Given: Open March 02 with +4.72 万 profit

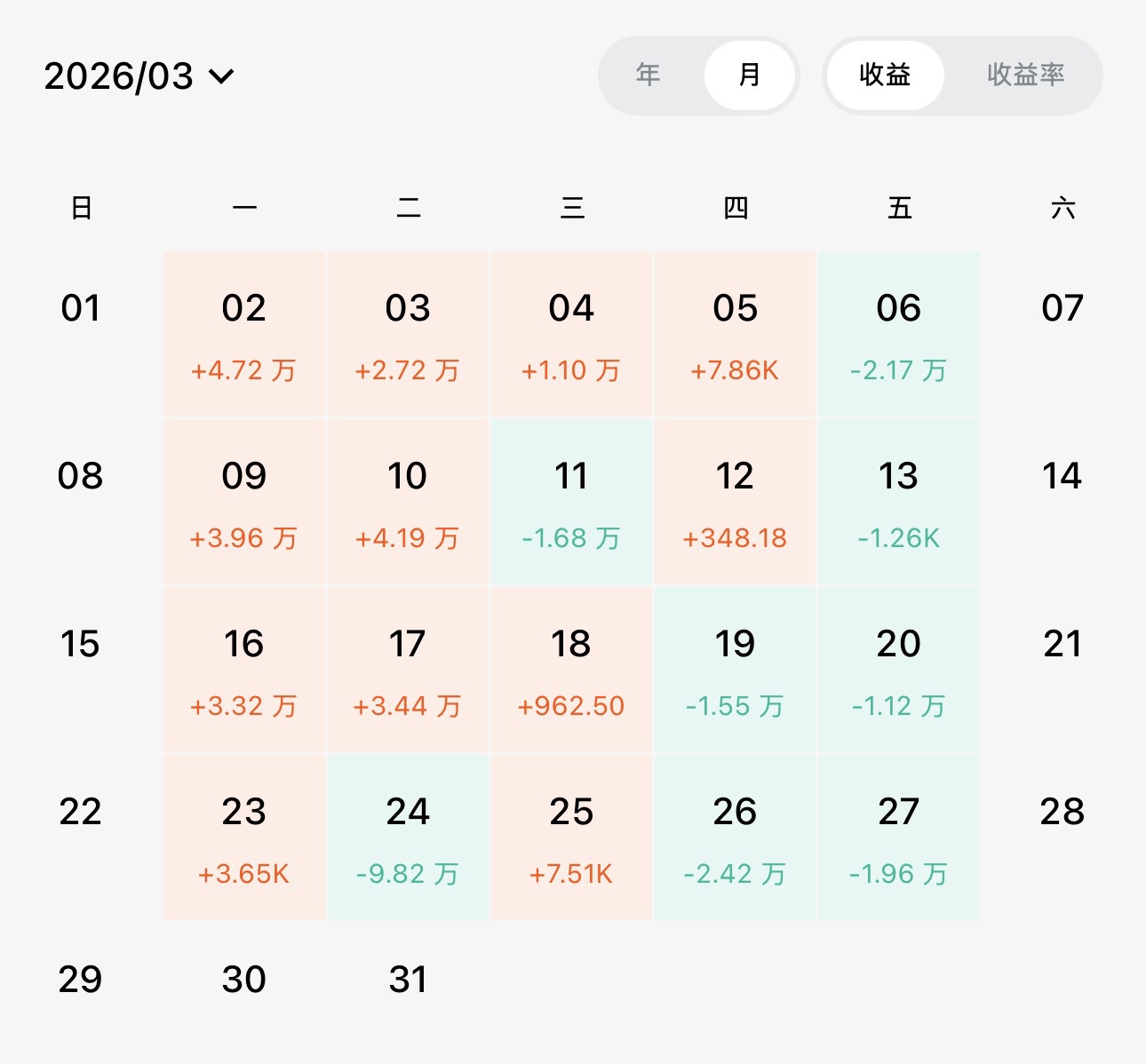Looking at the screenshot, I should [x=244, y=334].
